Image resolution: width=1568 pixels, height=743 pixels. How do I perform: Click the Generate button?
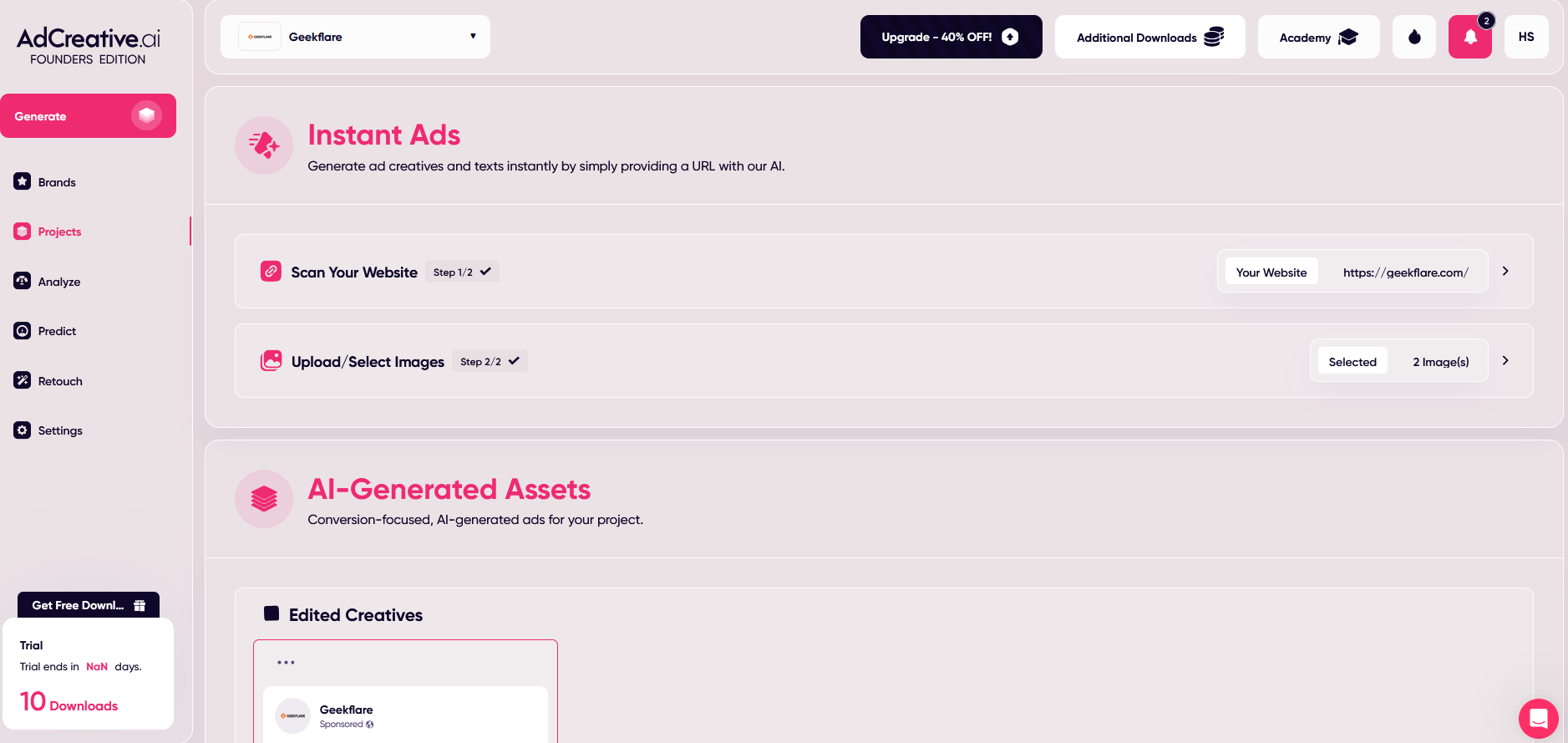88,115
